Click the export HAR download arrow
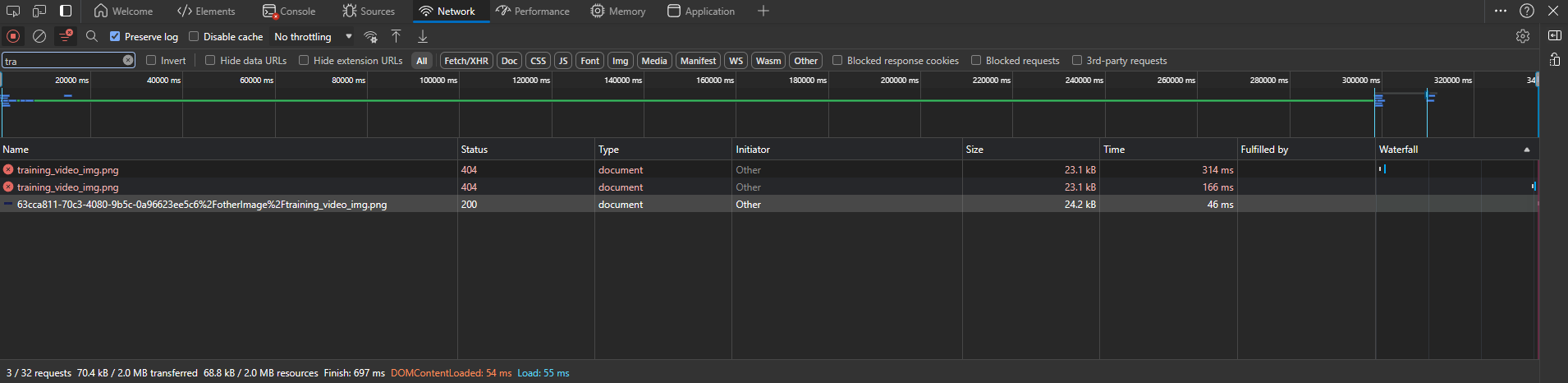 point(423,36)
